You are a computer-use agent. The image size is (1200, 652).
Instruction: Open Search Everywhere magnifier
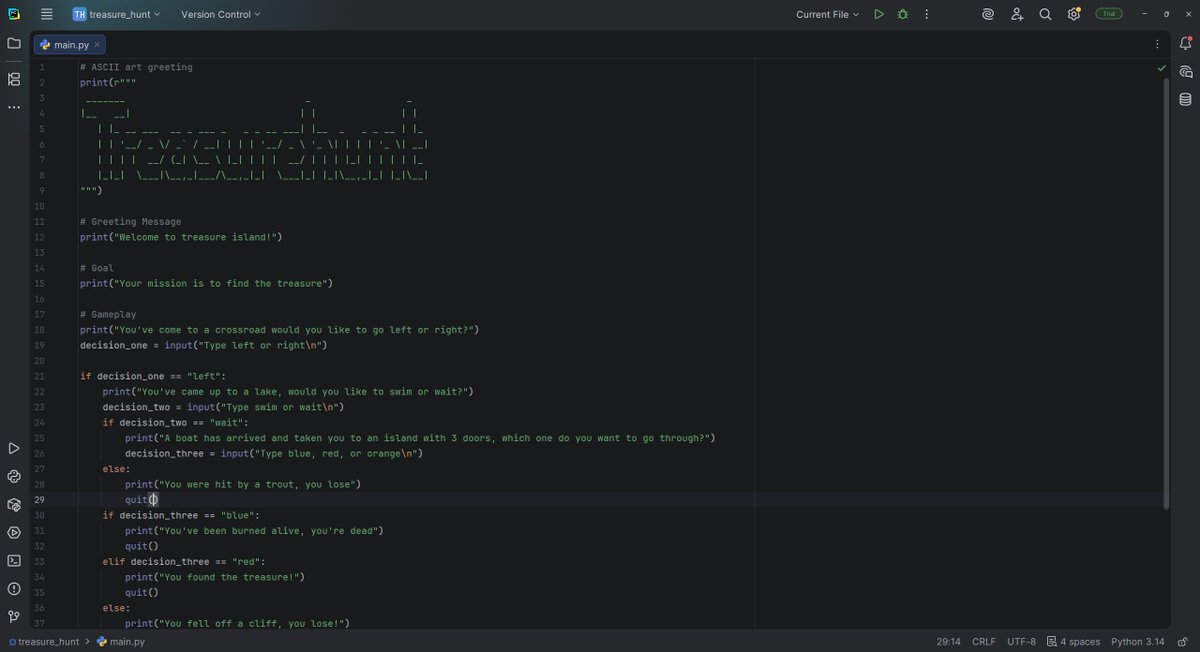[1045, 14]
